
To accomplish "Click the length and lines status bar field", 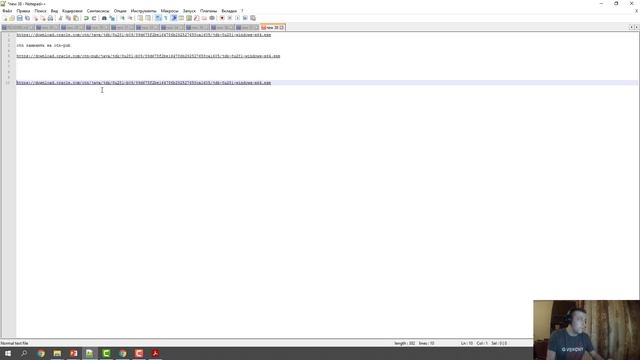I will coord(414,343).
